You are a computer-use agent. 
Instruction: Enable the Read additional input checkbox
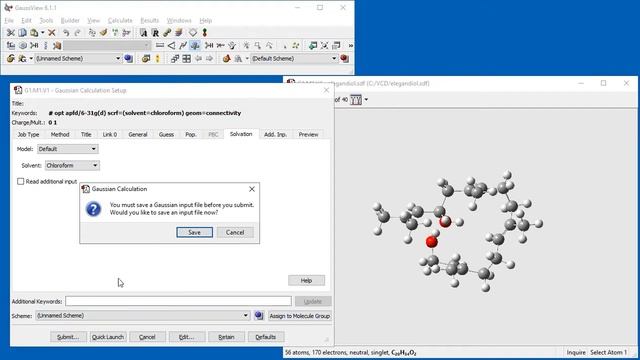pyautogui.click(x=20, y=181)
